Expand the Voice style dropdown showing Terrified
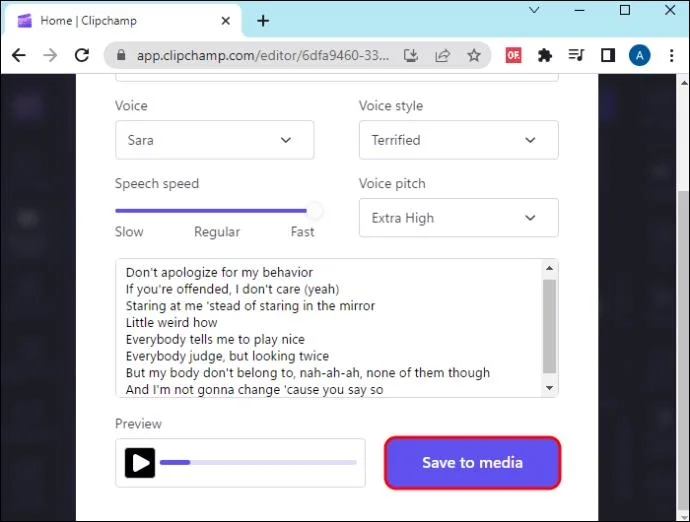The width and height of the screenshot is (690, 522). coord(458,140)
